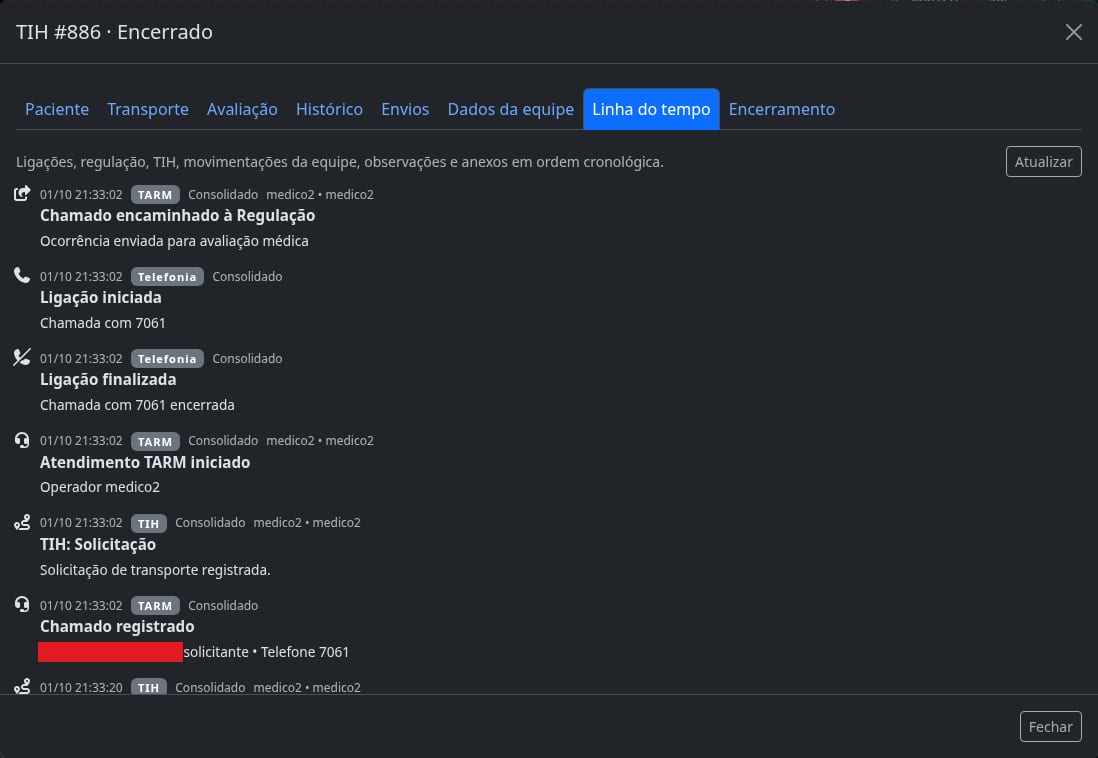Go to the Histórico tab

pos(329,109)
